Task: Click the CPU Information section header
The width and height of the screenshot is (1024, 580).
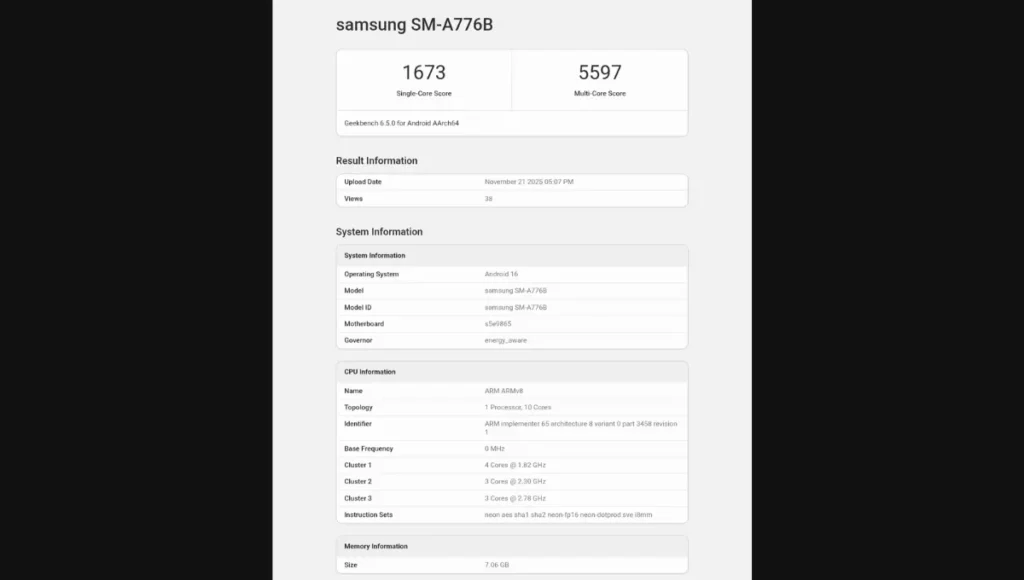Action: point(372,371)
